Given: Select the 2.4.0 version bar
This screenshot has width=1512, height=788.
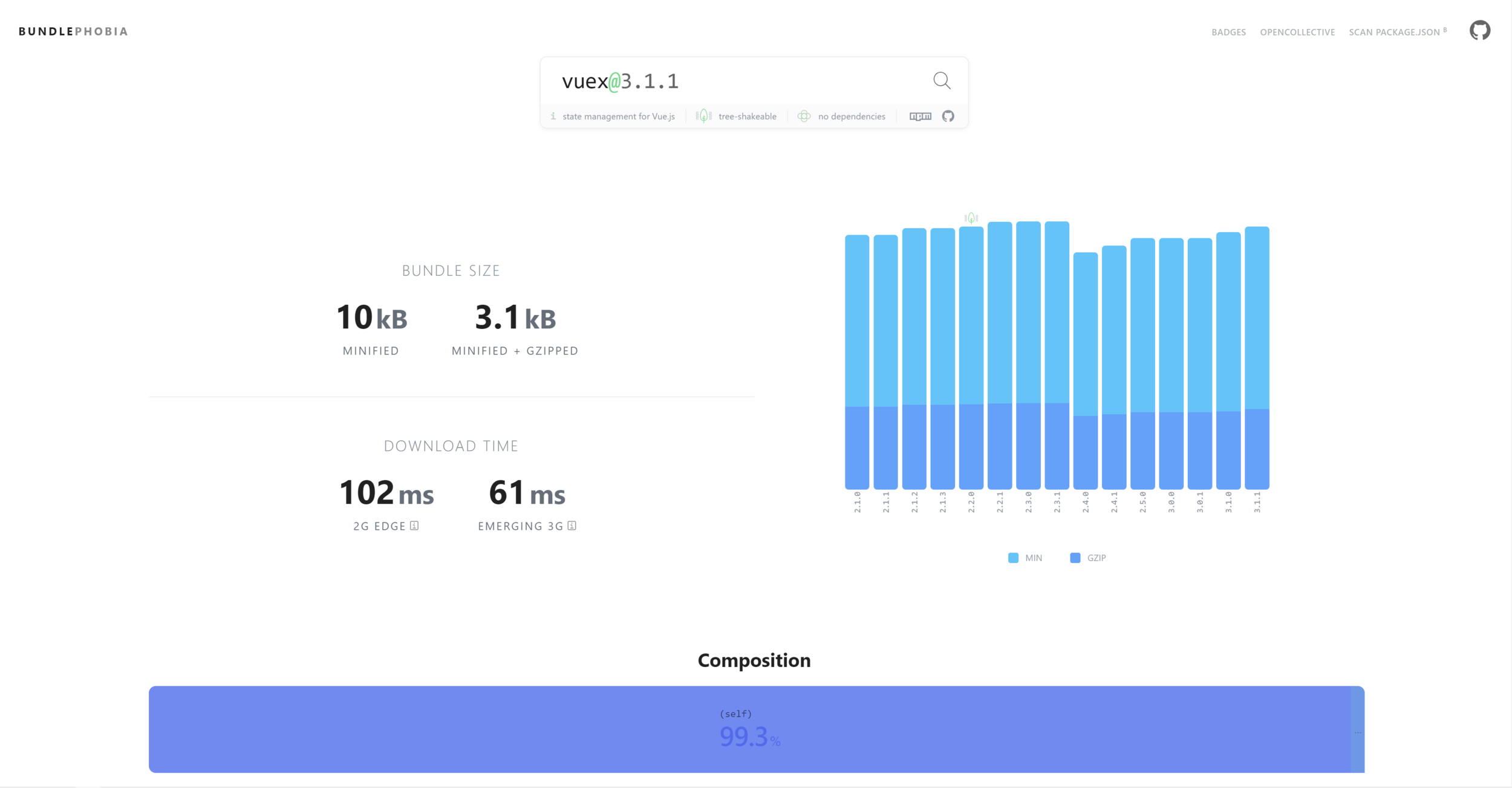Looking at the screenshot, I should [1085, 370].
